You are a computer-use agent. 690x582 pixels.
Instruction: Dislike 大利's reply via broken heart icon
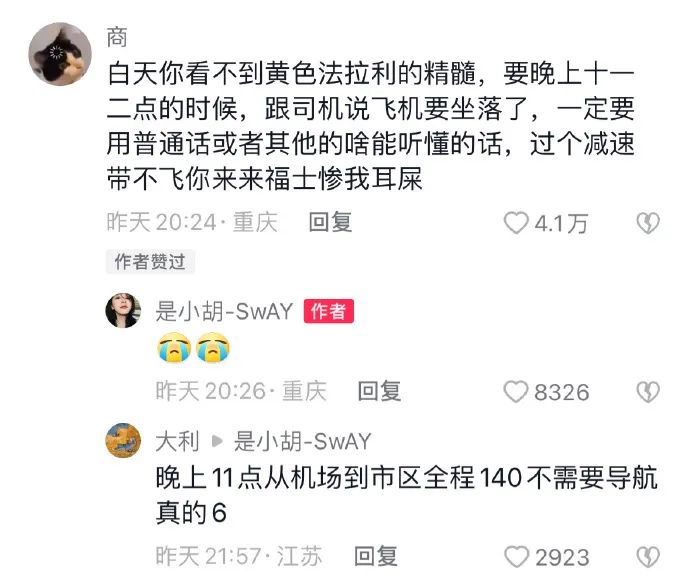point(648,557)
